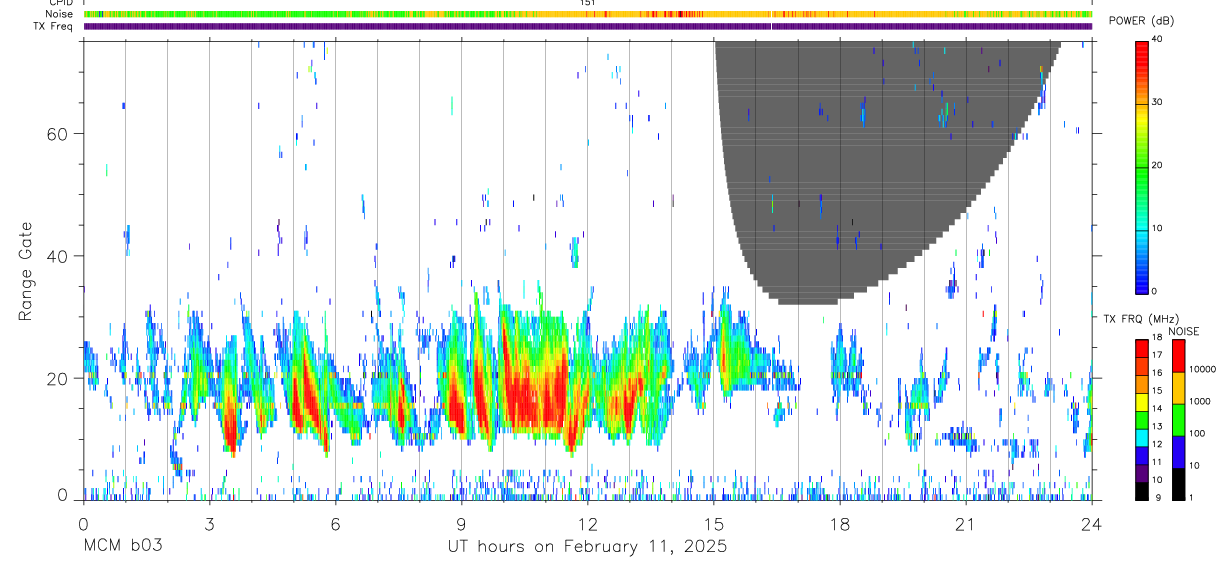
Task: Click the 'UT hours on February 11, 2025' axis title
Action: tap(586, 547)
